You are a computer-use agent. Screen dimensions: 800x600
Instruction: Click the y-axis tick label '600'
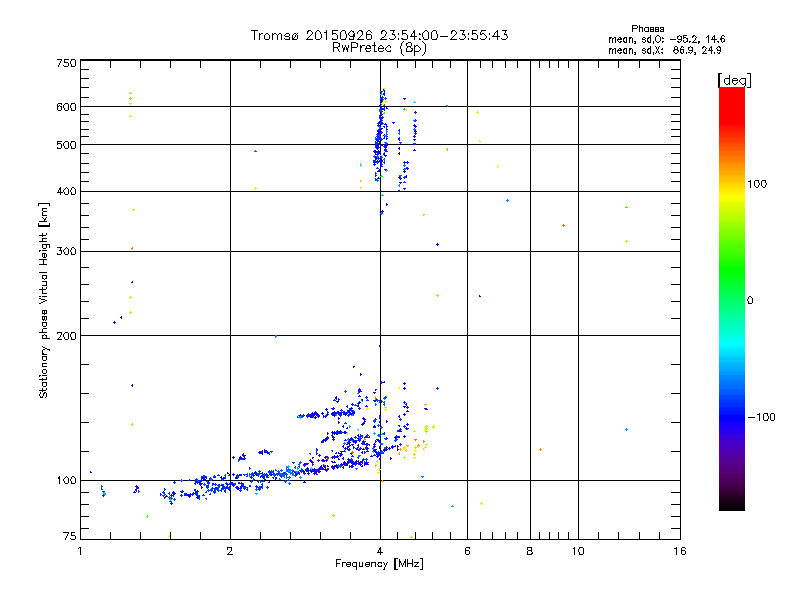[x=66, y=107]
